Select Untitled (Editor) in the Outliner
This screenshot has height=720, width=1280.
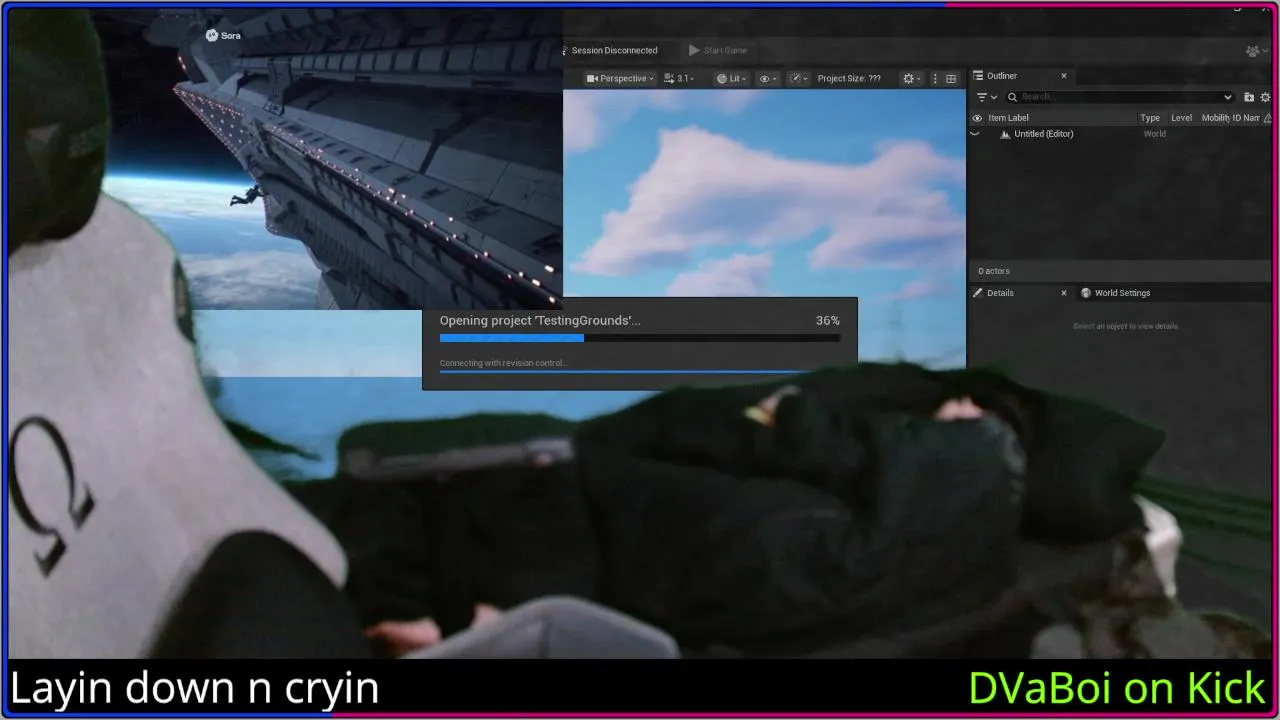pyautogui.click(x=1044, y=134)
